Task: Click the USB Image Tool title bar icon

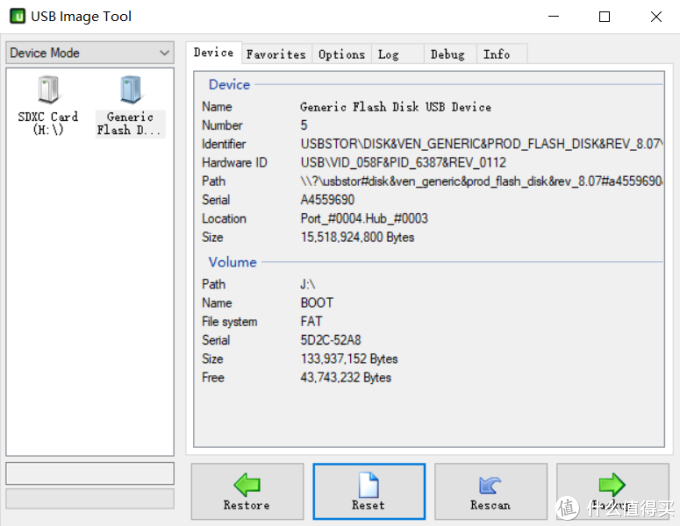Action: [x=17, y=16]
